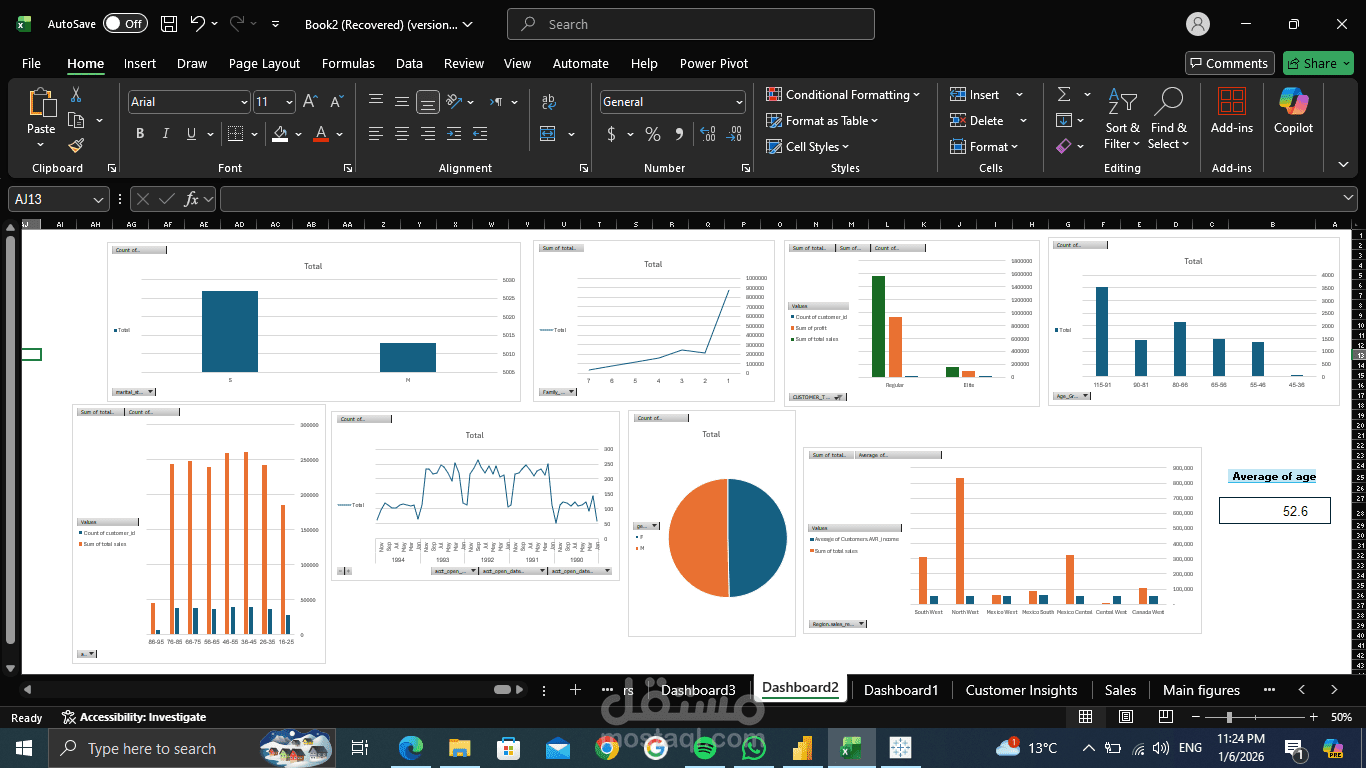Screen dimensions: 1366x768
Task: Toggle Italic formatting
Action: click(165, 134)
